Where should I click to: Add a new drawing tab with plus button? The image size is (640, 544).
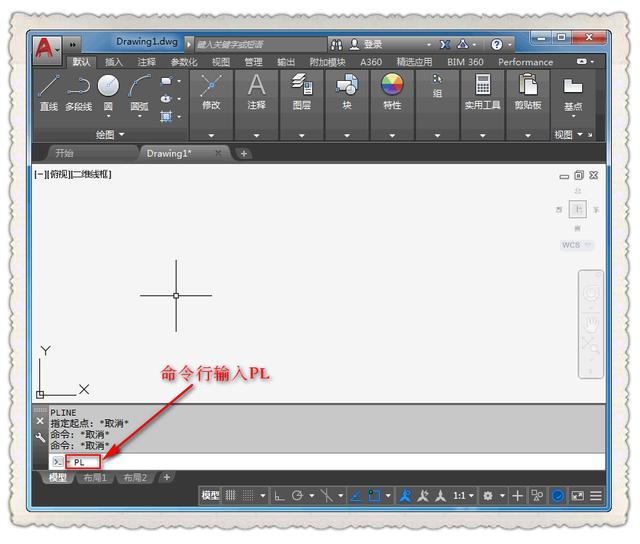[x=244, y=153]
